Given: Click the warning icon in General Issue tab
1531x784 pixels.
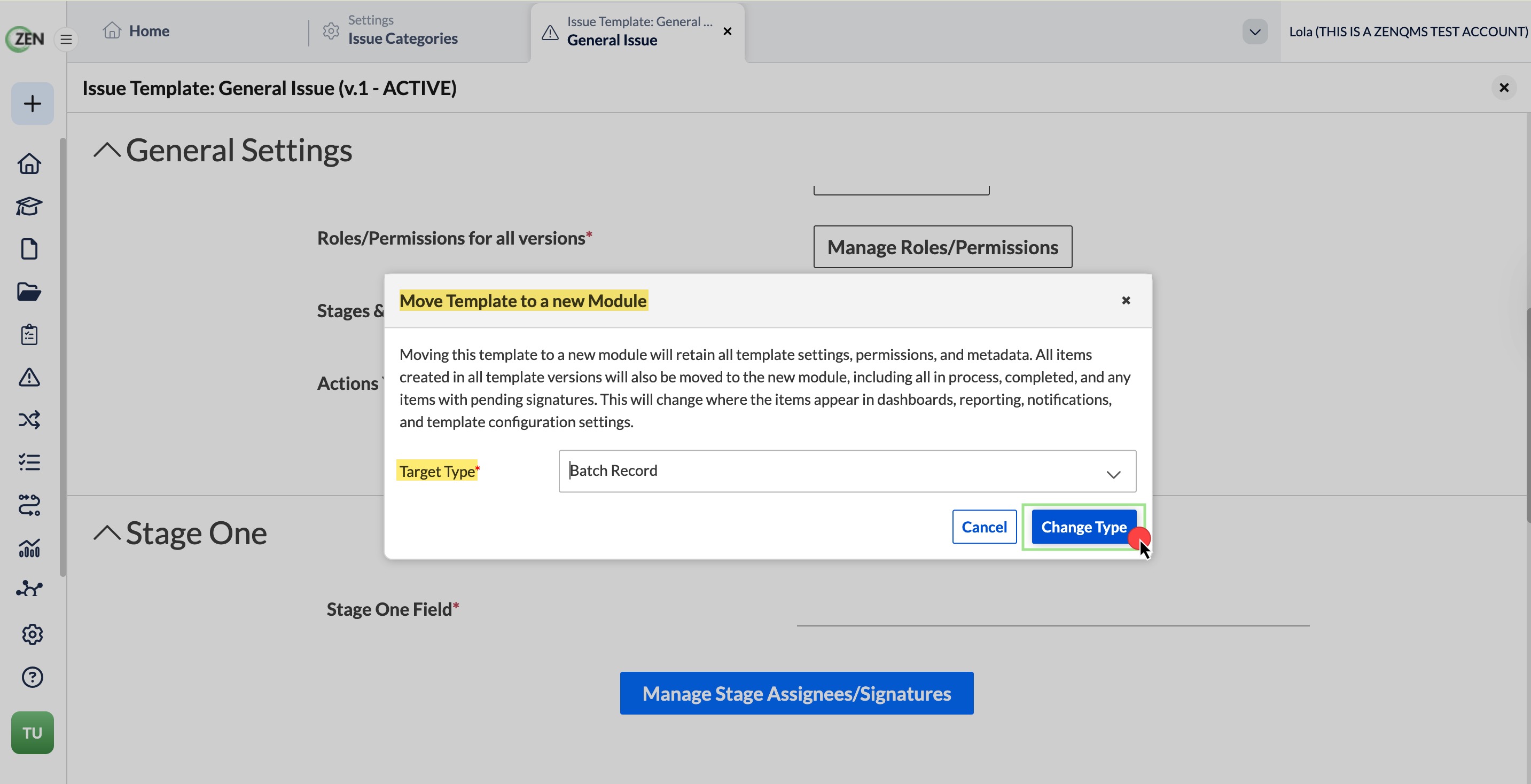Looking at the screenshot, I should tap(550, 32).
